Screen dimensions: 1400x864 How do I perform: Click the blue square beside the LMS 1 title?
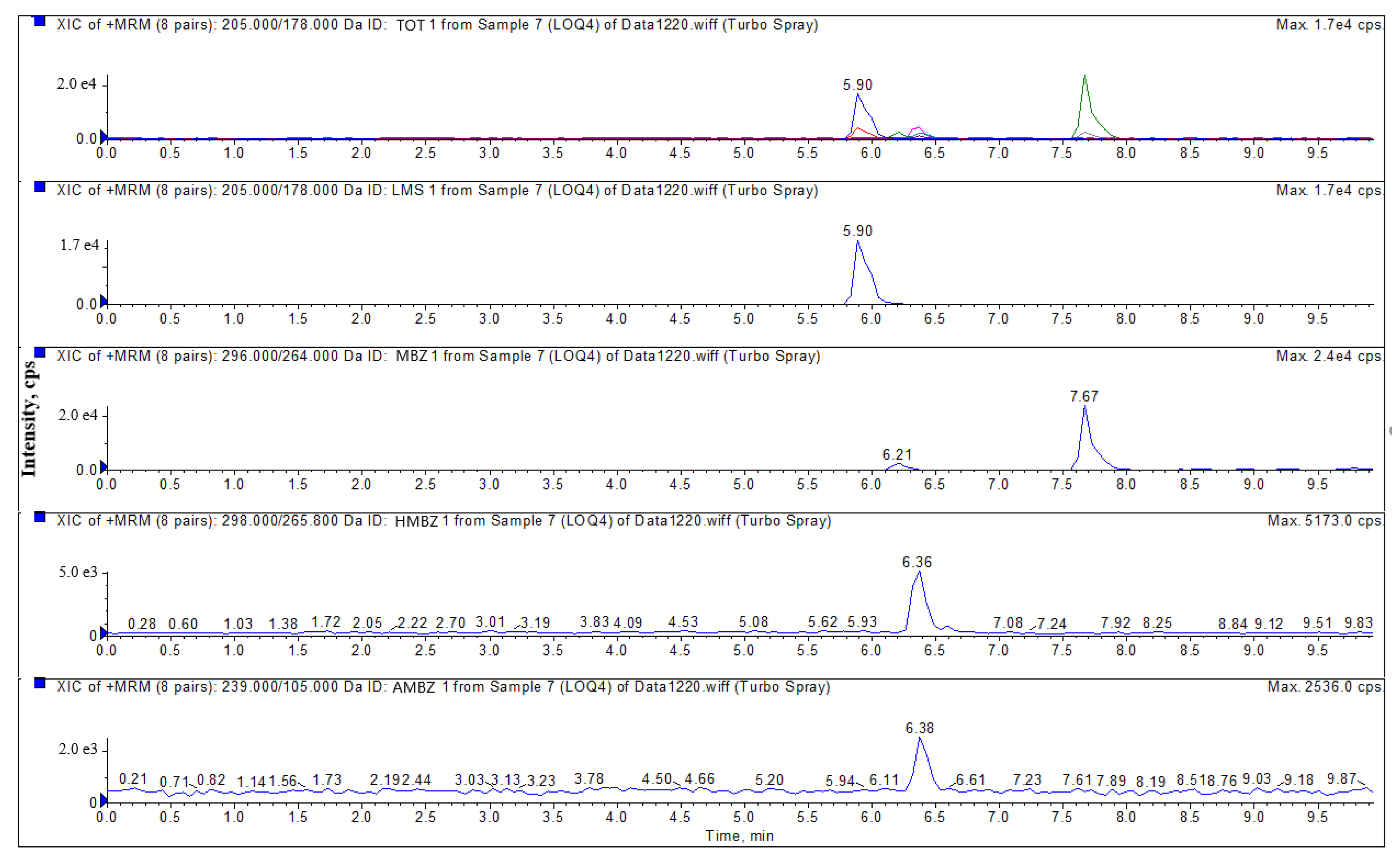tap(39, 187)
